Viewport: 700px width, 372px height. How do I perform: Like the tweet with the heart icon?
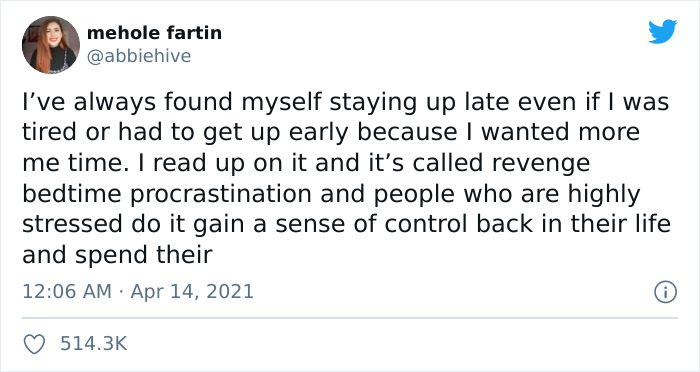pyautogui.click(x=34, y=344)
